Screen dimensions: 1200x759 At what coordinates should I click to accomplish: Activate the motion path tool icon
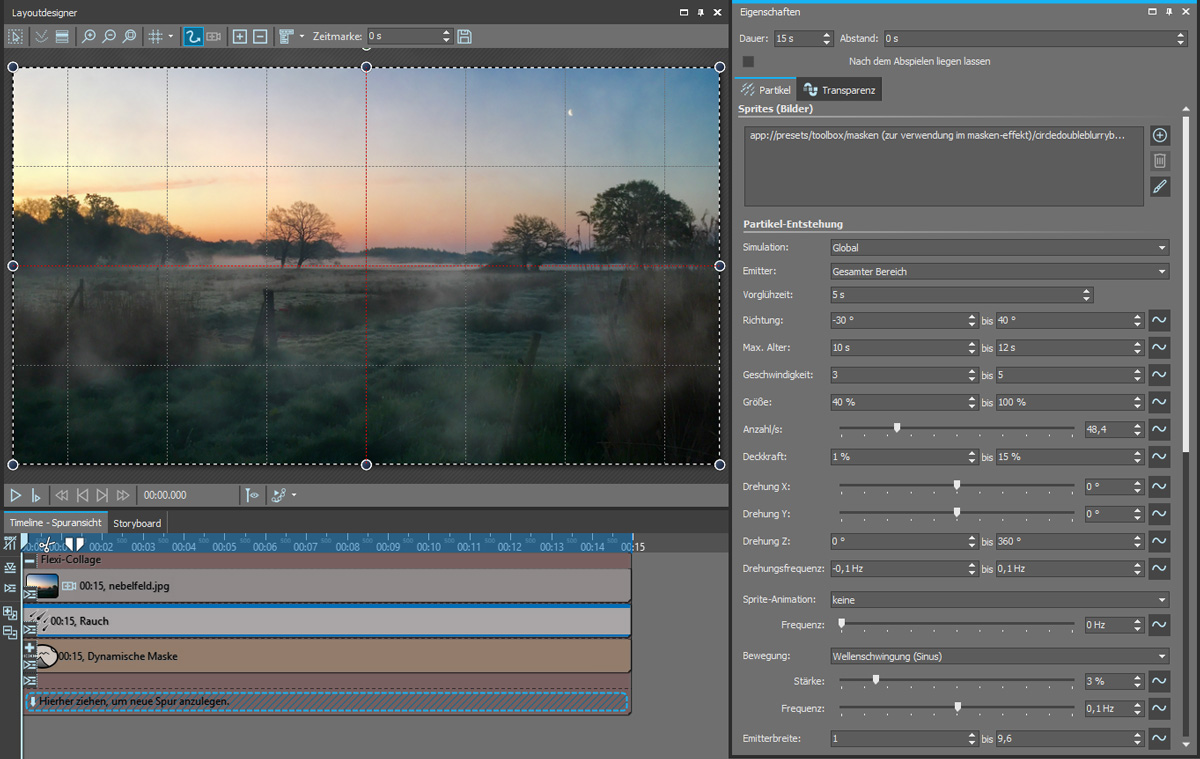coord(193,37)
